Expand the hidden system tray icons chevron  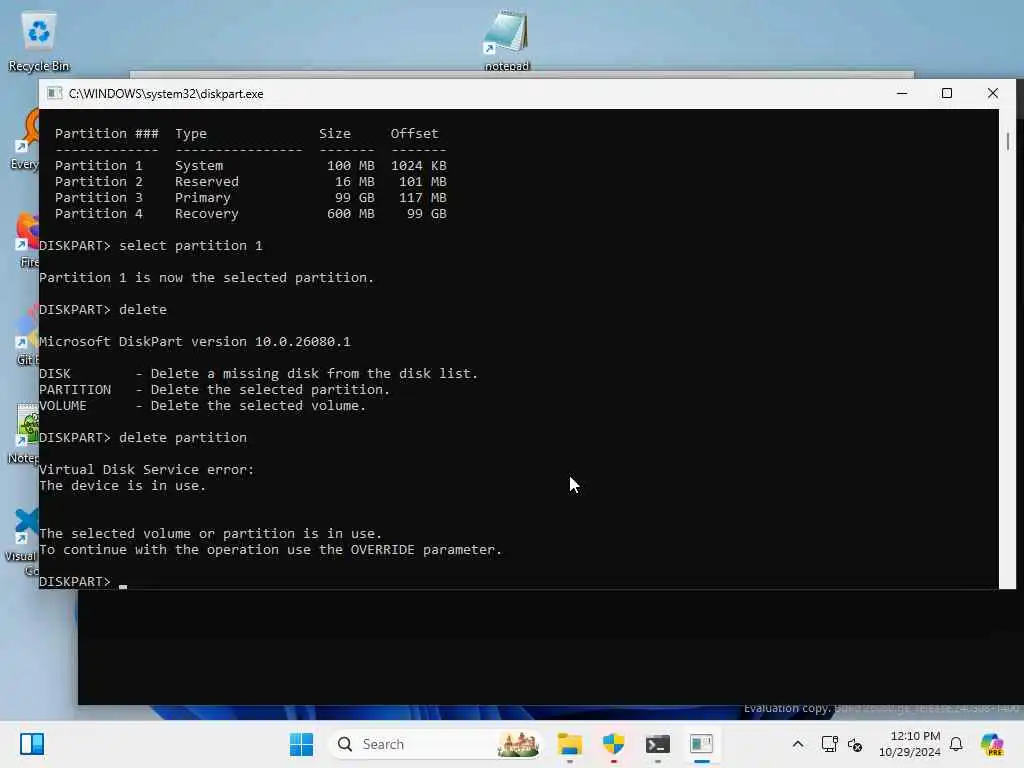pos(797,744)
